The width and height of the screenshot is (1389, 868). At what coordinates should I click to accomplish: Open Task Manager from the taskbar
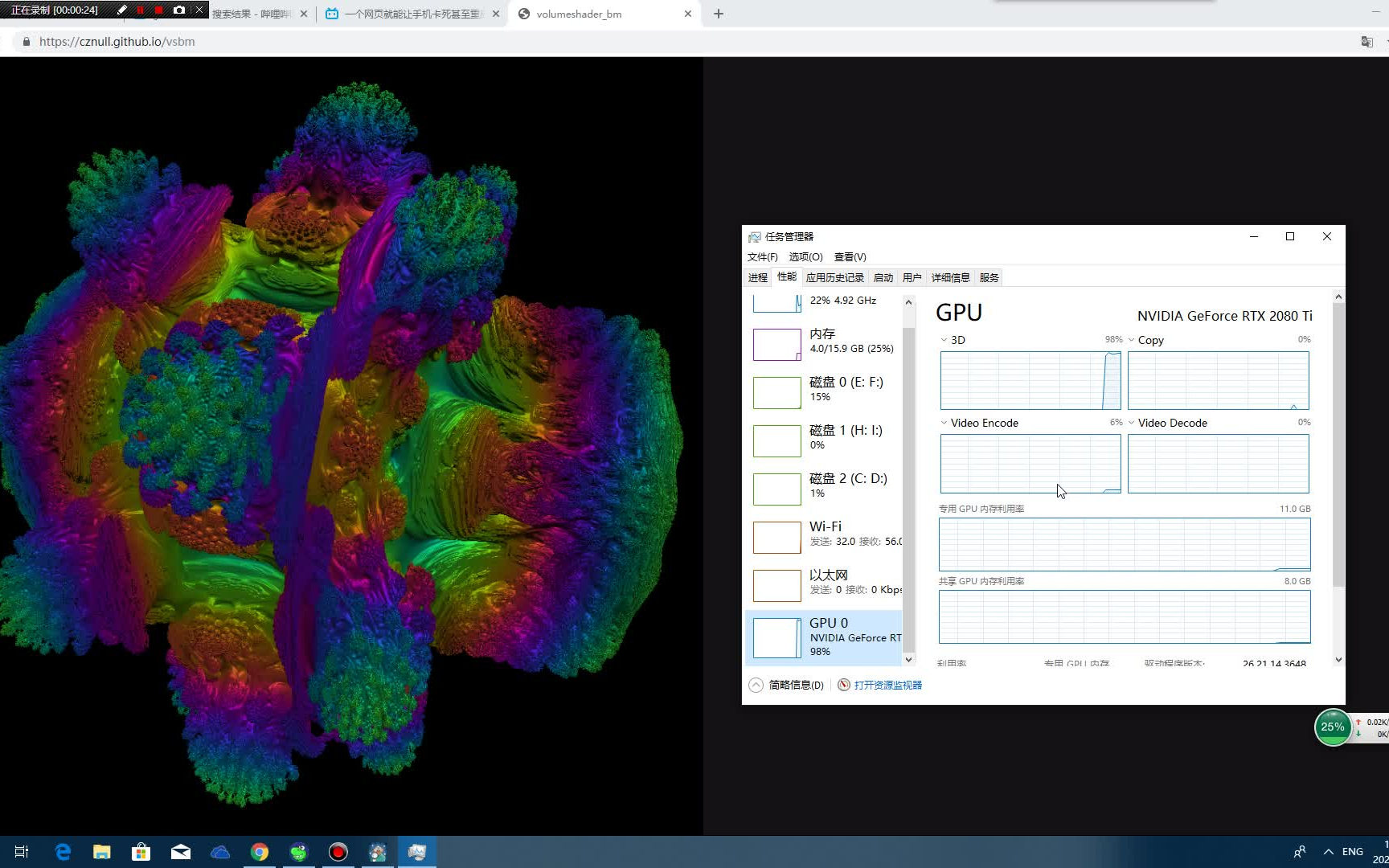coord(417,852)
